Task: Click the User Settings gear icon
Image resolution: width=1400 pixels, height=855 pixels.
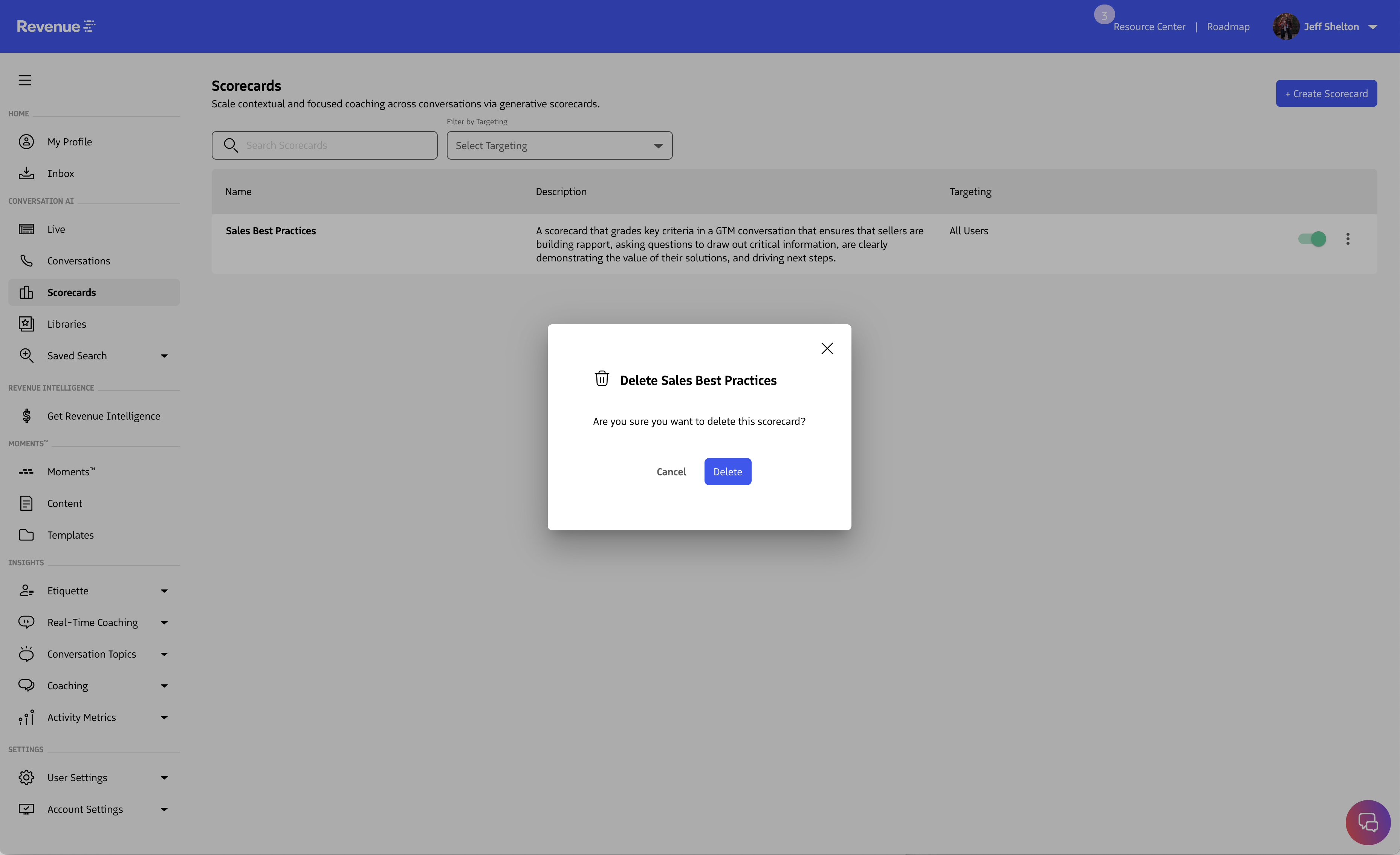Action: point(26,777)
